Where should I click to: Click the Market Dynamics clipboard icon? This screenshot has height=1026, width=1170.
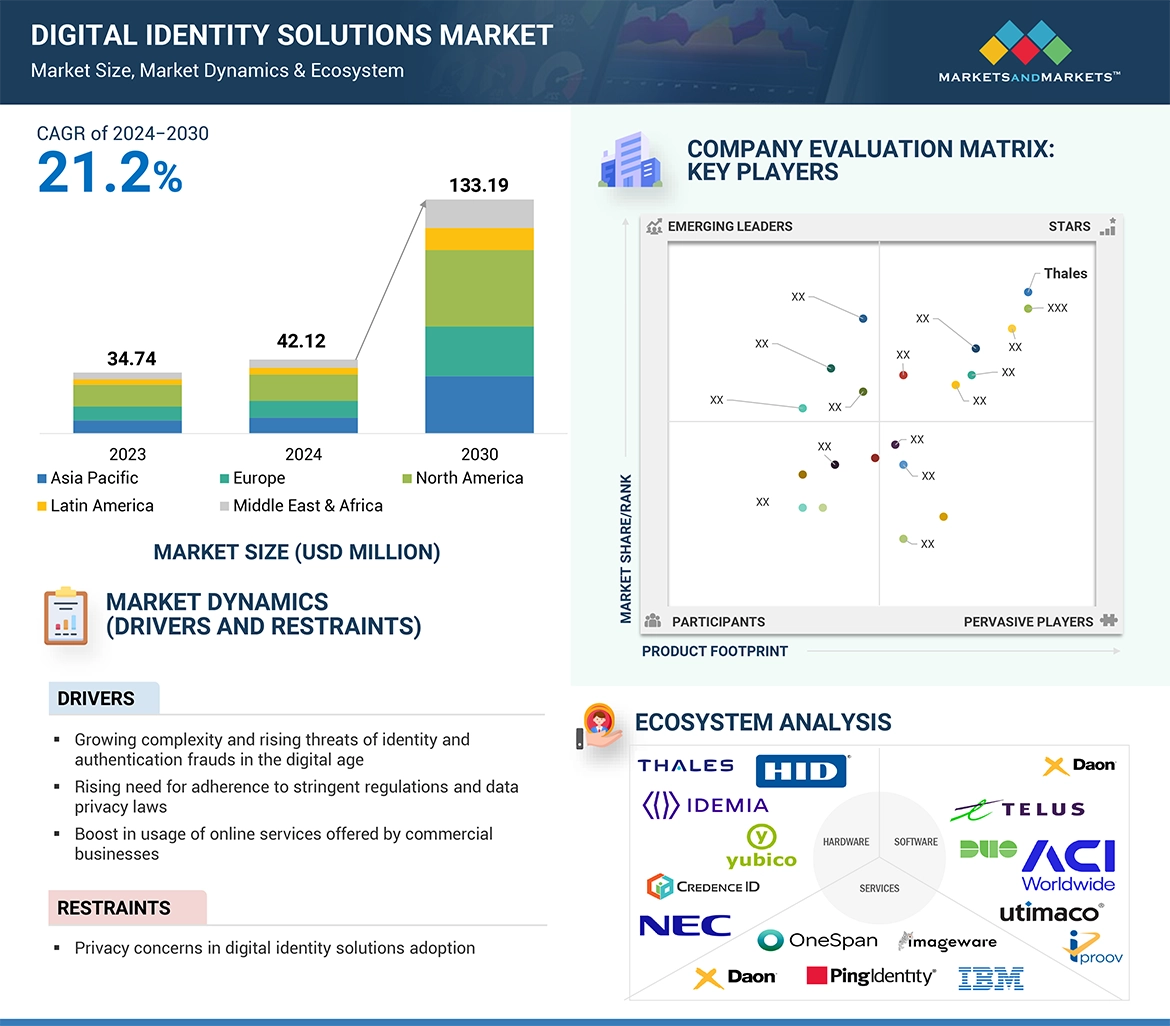pyautogui.click(x=66, y=615)
